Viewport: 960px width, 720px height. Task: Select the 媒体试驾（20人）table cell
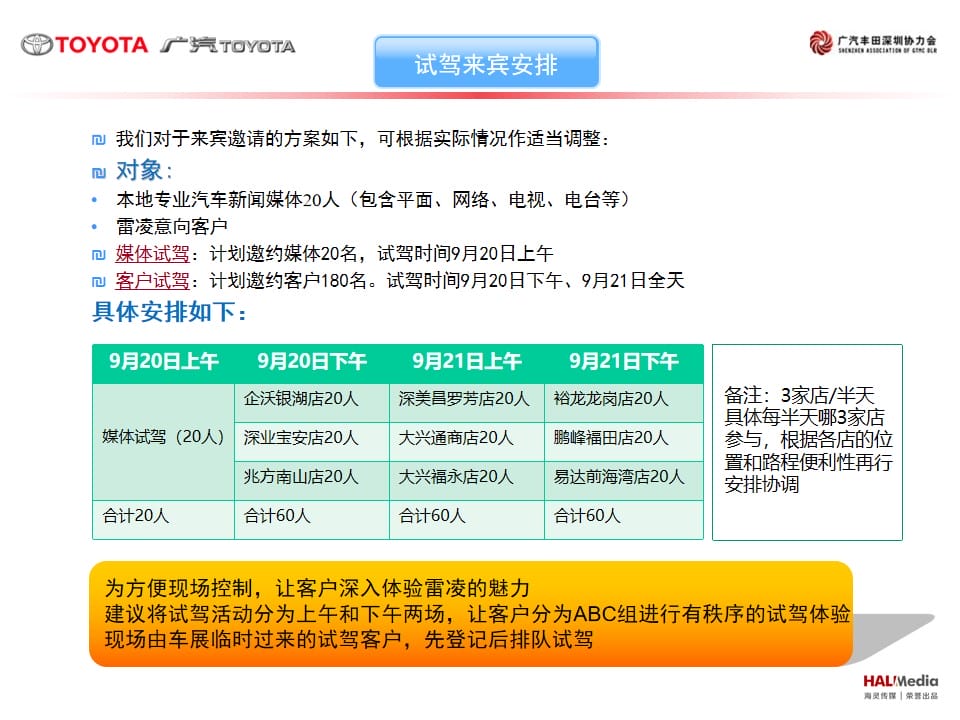tap(163, 442)
